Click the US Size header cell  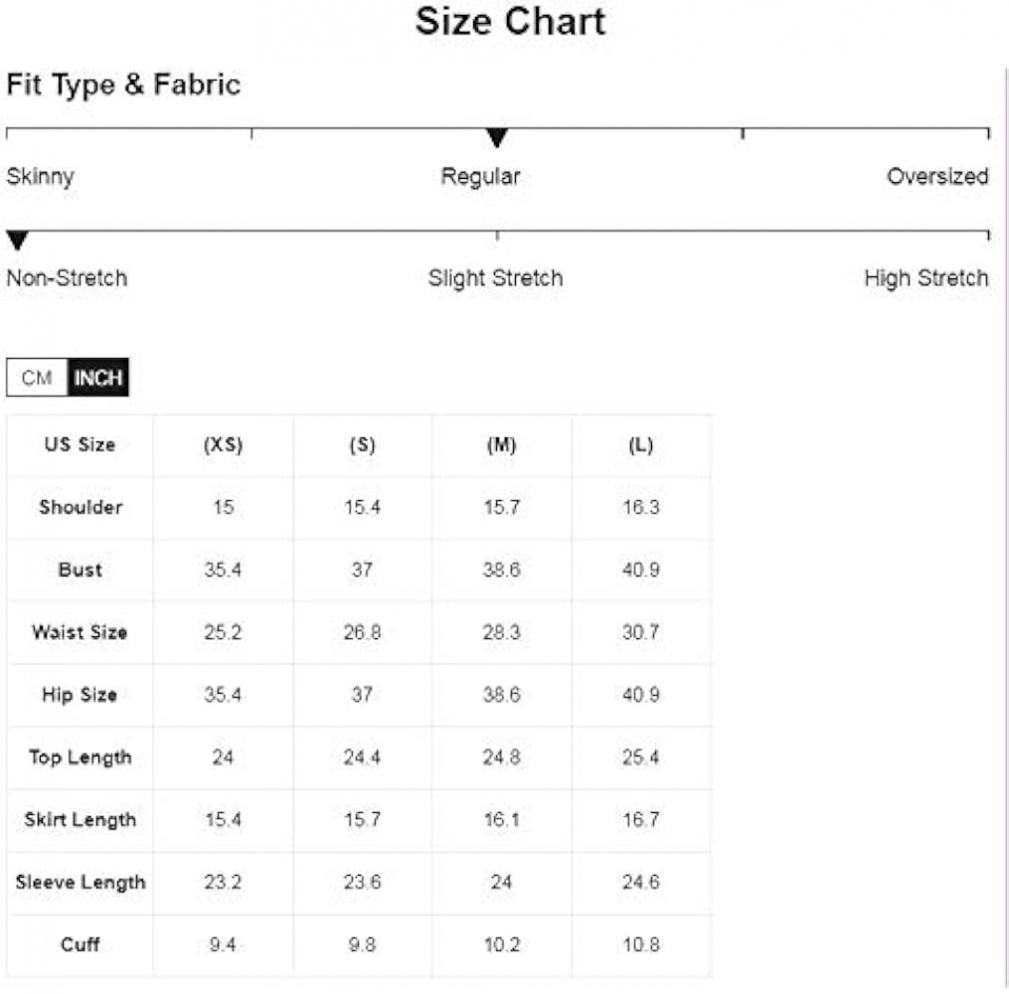click(80, 445)
